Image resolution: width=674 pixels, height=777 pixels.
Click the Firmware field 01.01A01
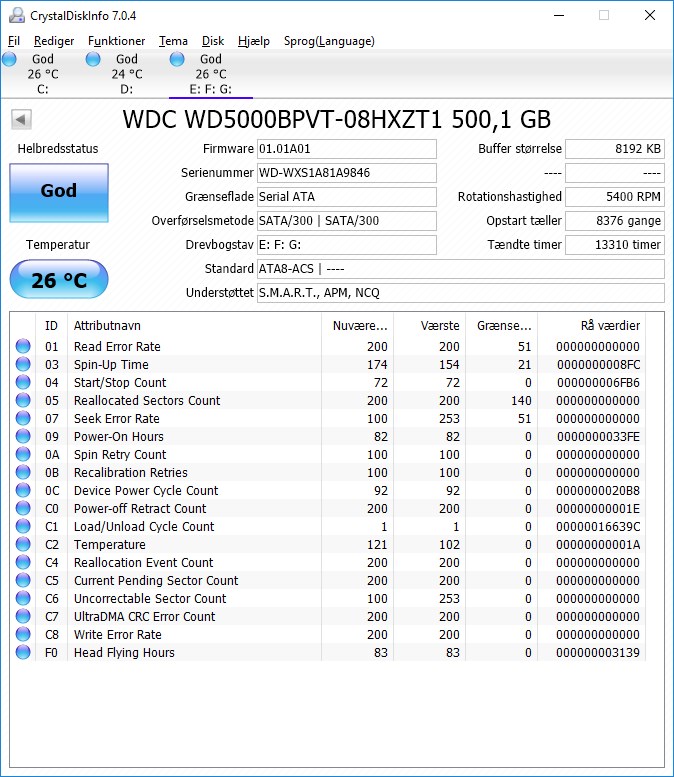point(347,149)
